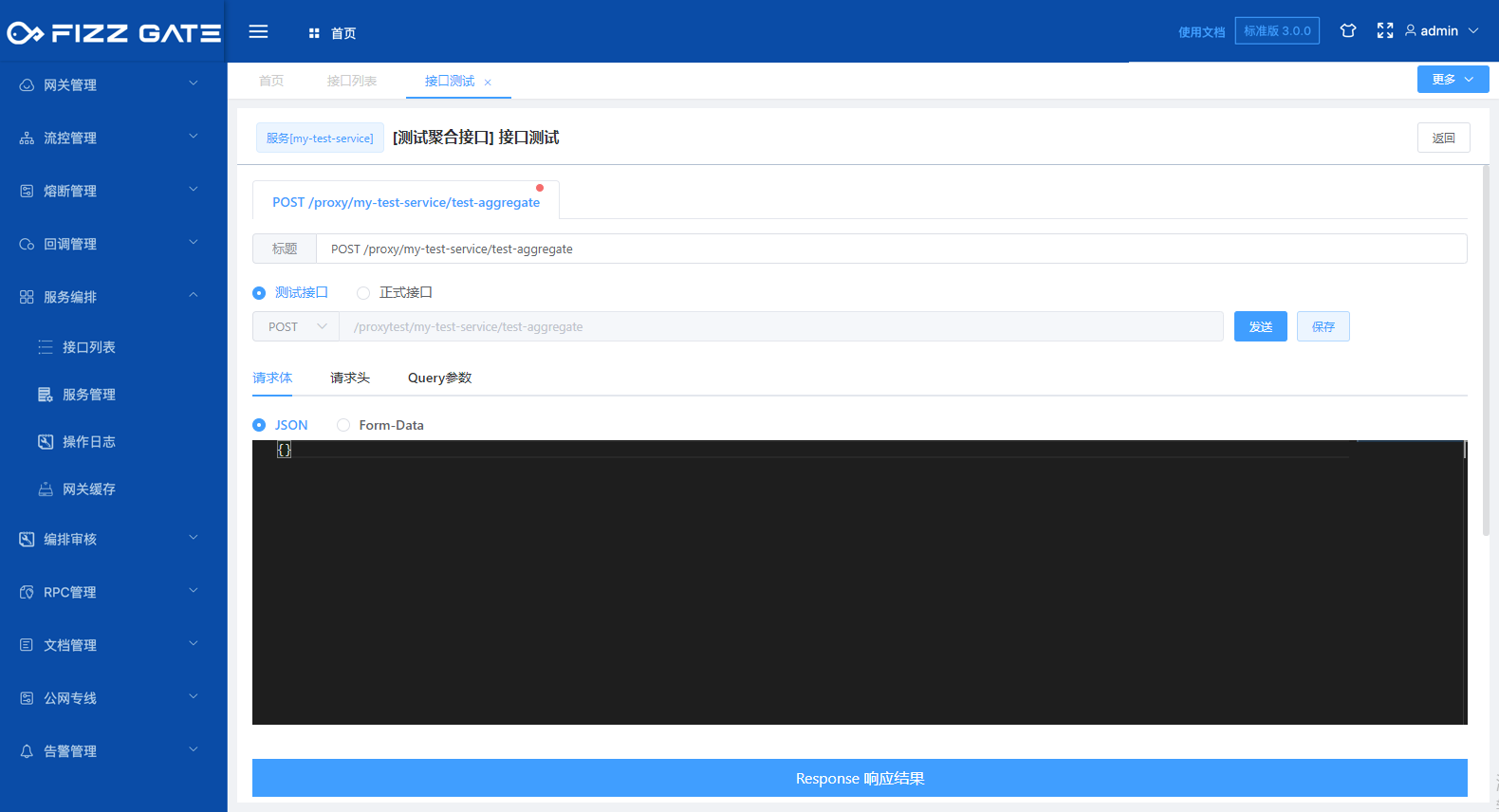Click the 网关管理 sidebar icon
The image size is (1499, 812).
click(27, 84)
